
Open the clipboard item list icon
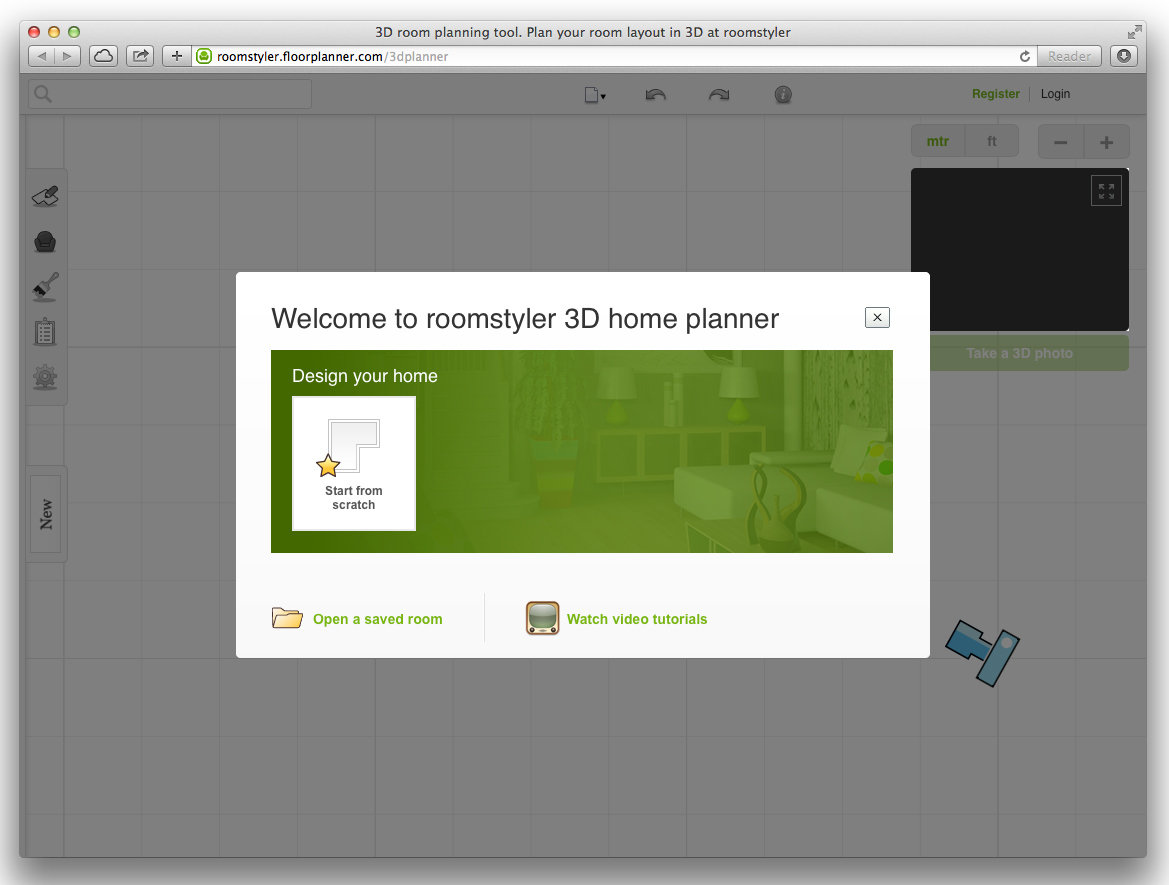pos(45,332)
